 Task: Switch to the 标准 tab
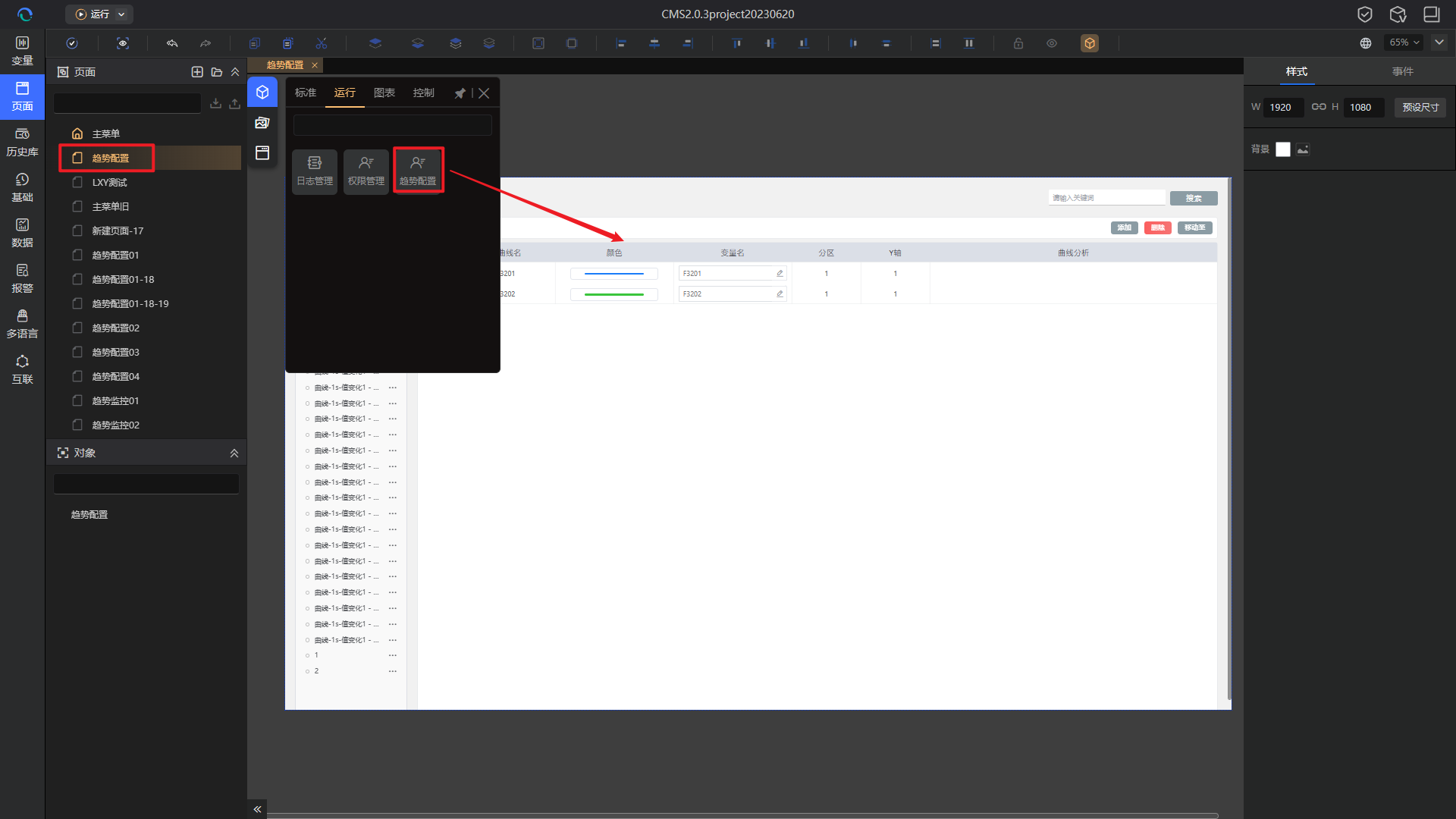306,93
